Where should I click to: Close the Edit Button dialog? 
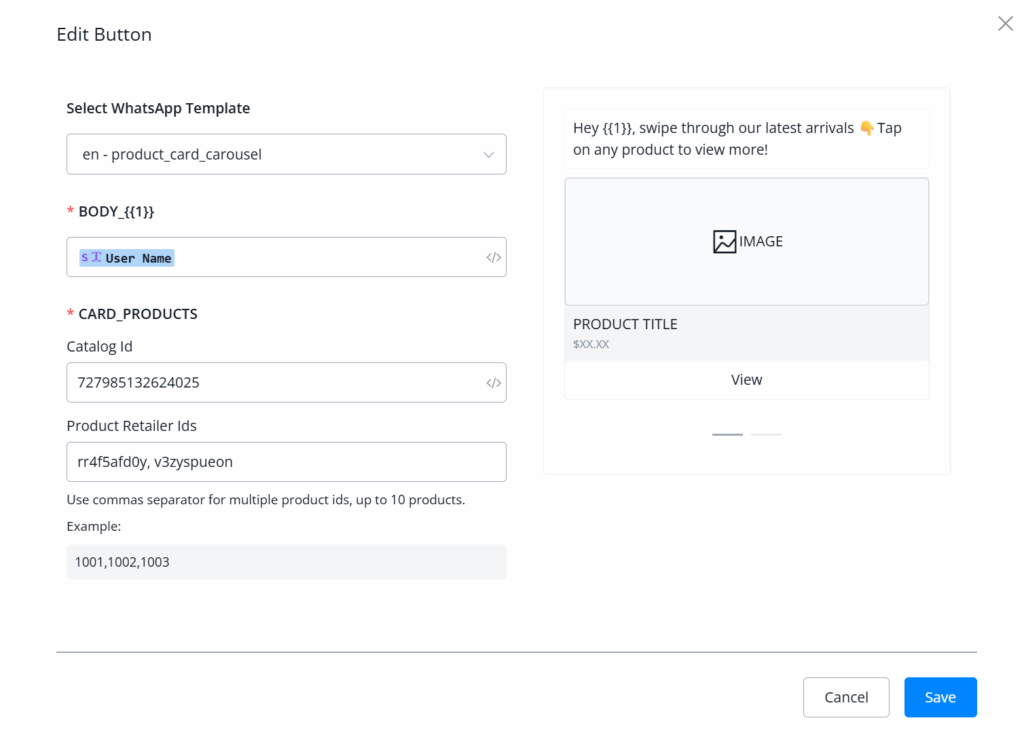[1005, 24]
